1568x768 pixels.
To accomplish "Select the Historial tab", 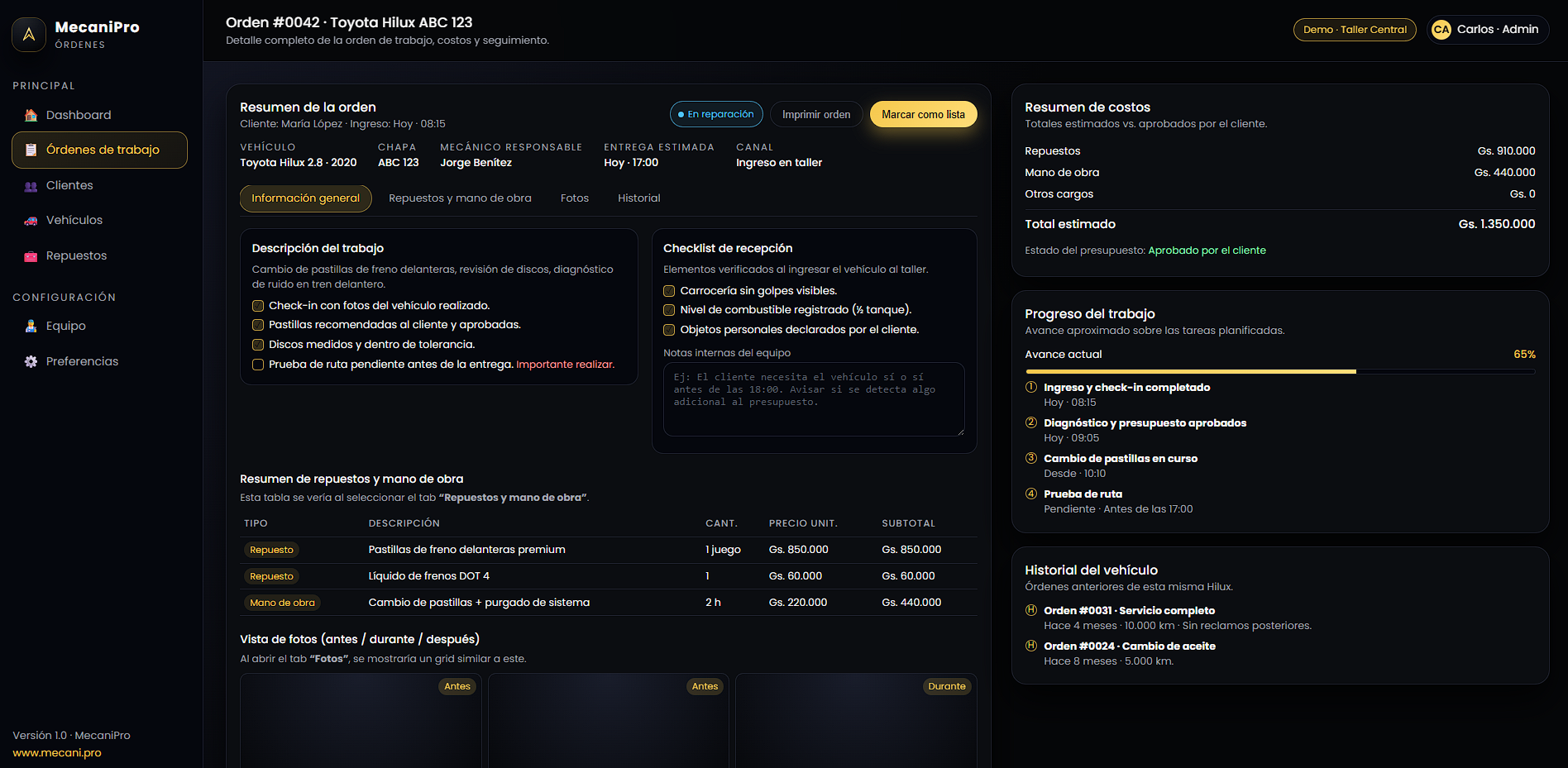I will click(x=638, y=198).
